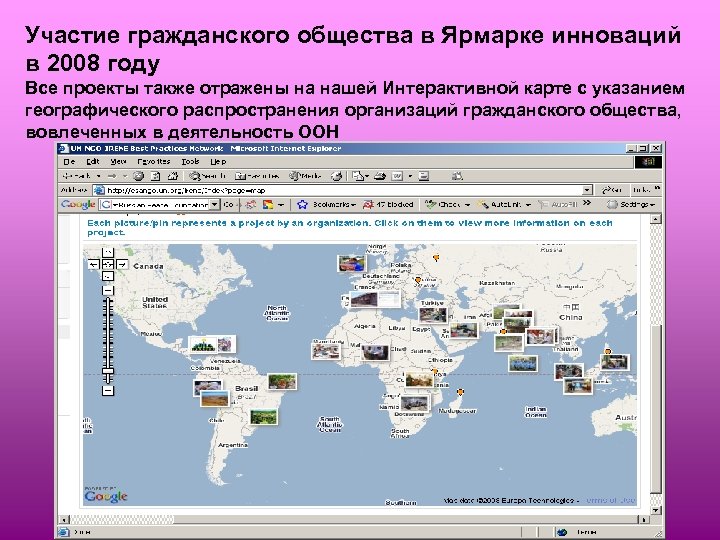Click the Mail icon in toolbar
The width and height of the screenshot is (720, 540).
(x=360, y=176)
